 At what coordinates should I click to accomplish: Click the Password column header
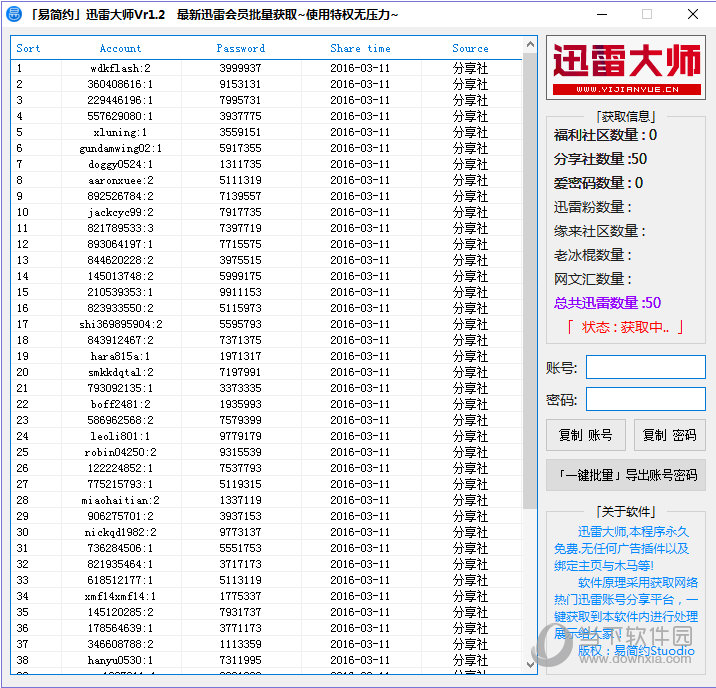241,48
